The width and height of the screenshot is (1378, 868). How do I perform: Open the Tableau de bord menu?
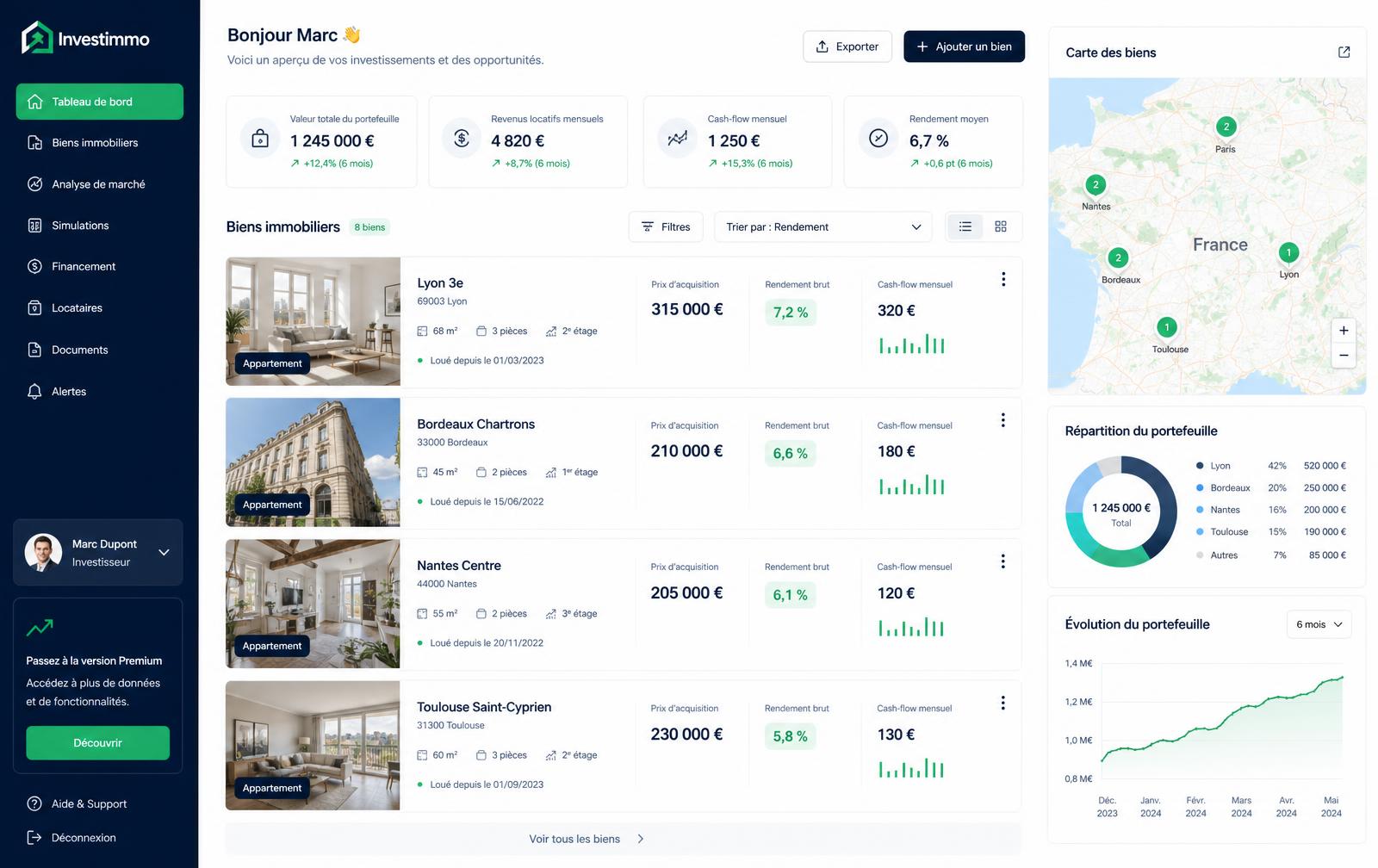click(100, 102)
